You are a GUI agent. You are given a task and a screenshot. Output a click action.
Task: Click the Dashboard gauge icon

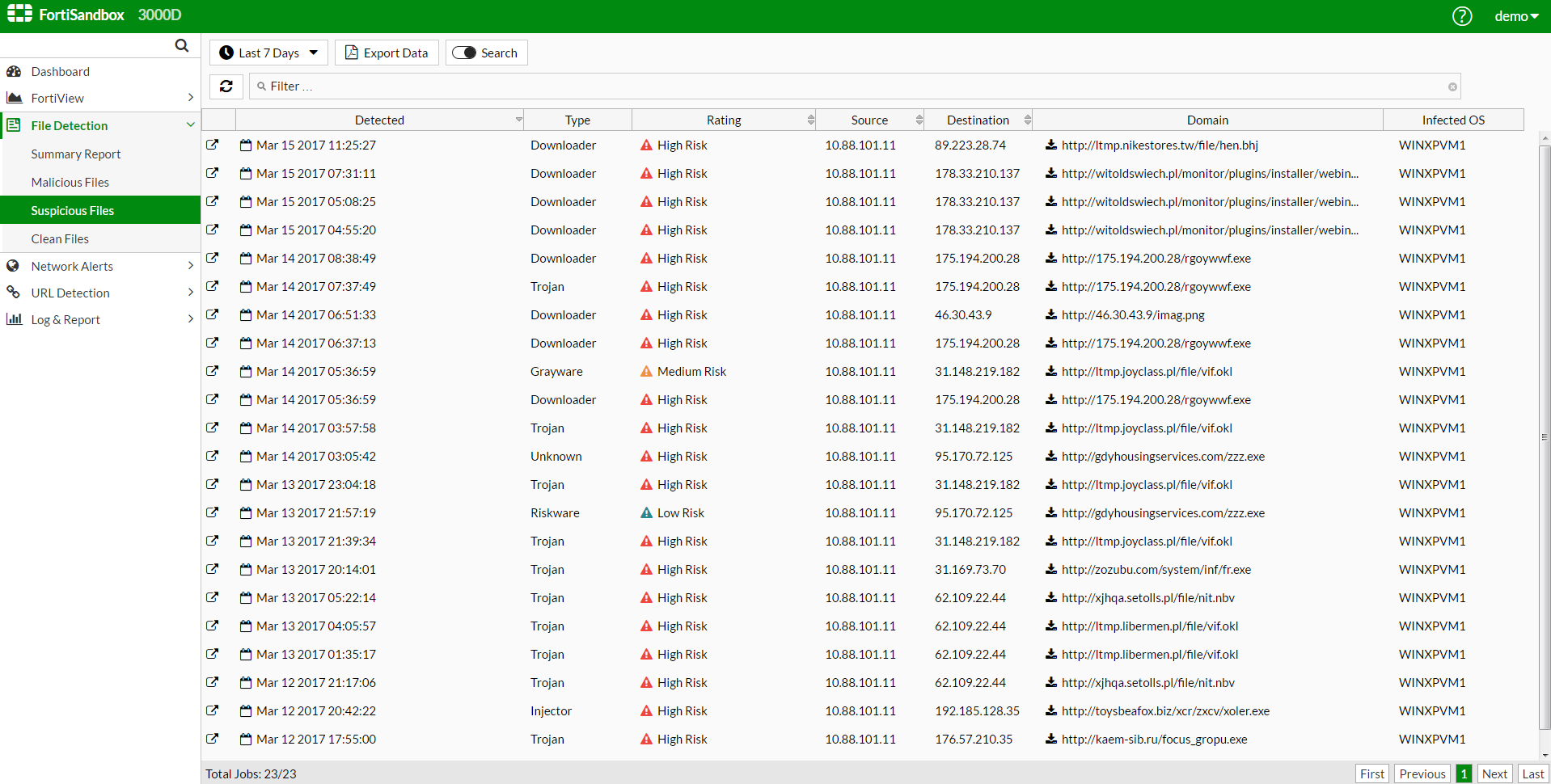(x=14, y=71)
